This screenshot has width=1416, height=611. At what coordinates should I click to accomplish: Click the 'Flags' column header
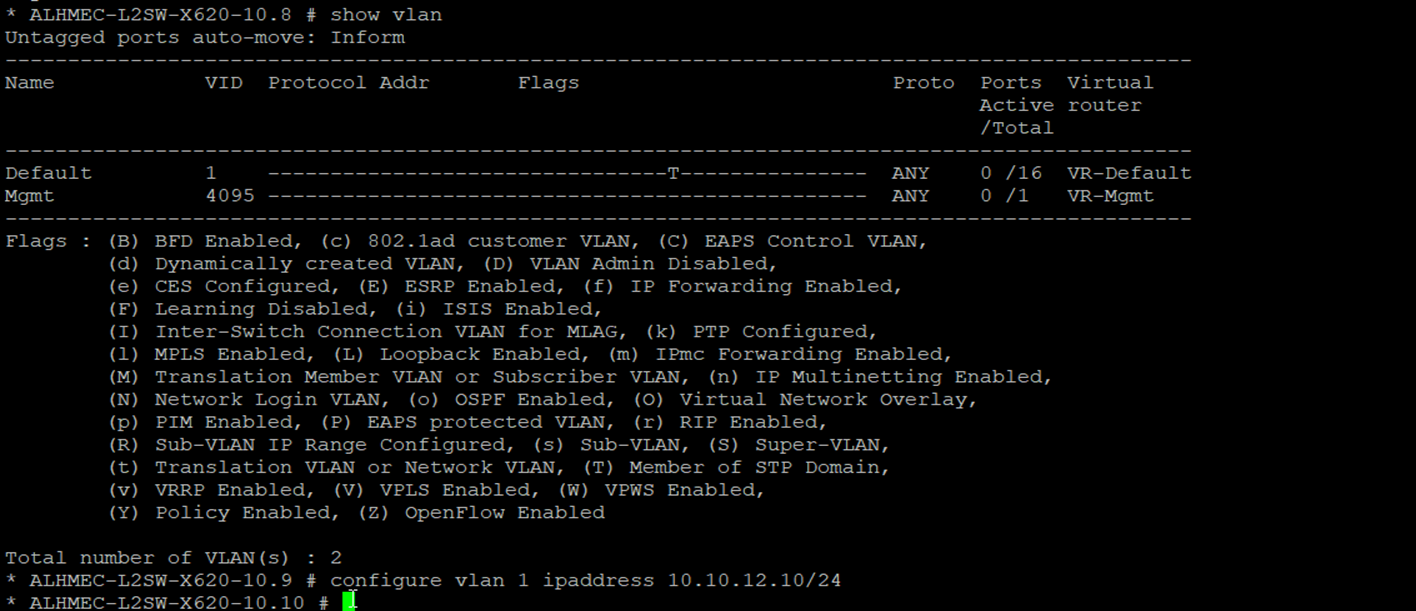[548, 83]
